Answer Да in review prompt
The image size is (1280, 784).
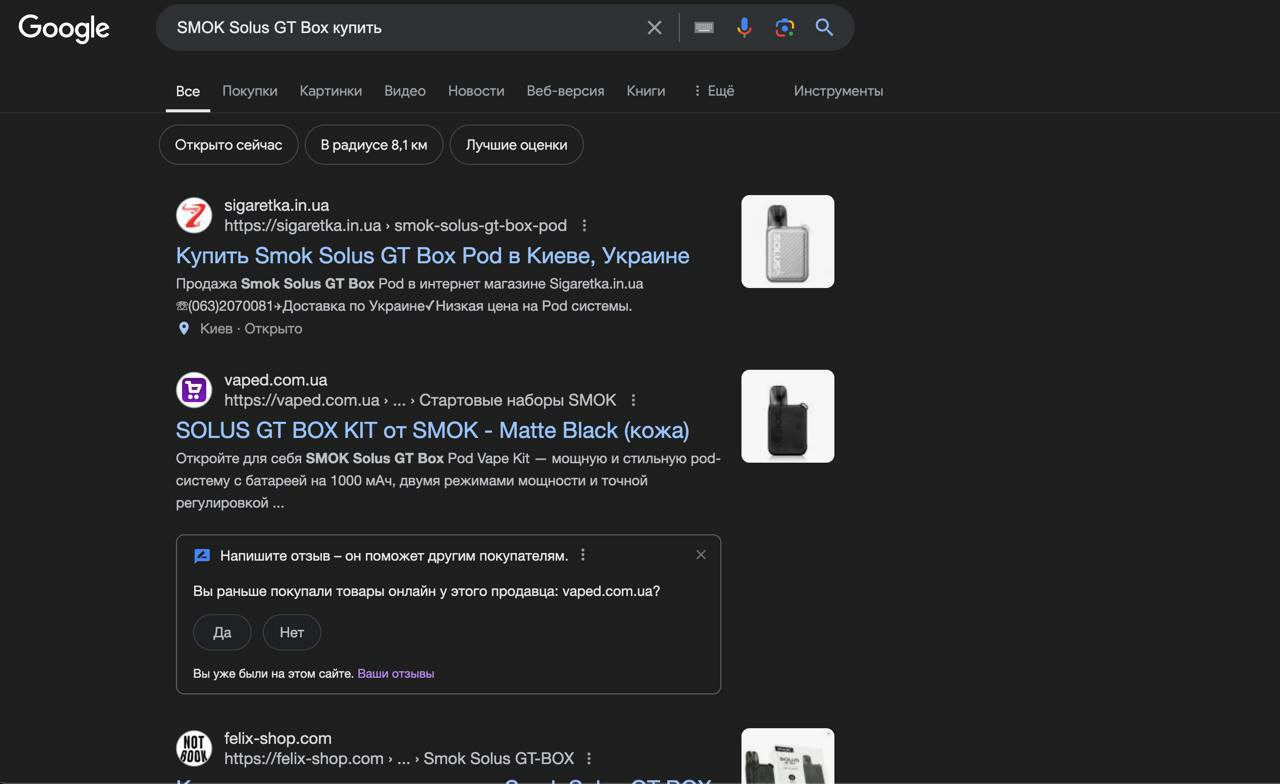tap(222, 632)
